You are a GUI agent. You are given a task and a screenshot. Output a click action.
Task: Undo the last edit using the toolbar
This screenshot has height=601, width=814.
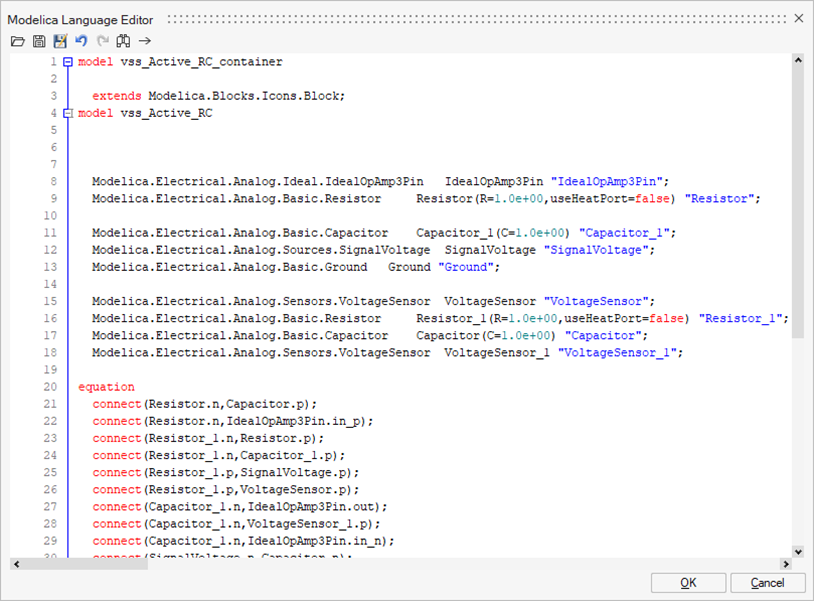coord(81,41)
